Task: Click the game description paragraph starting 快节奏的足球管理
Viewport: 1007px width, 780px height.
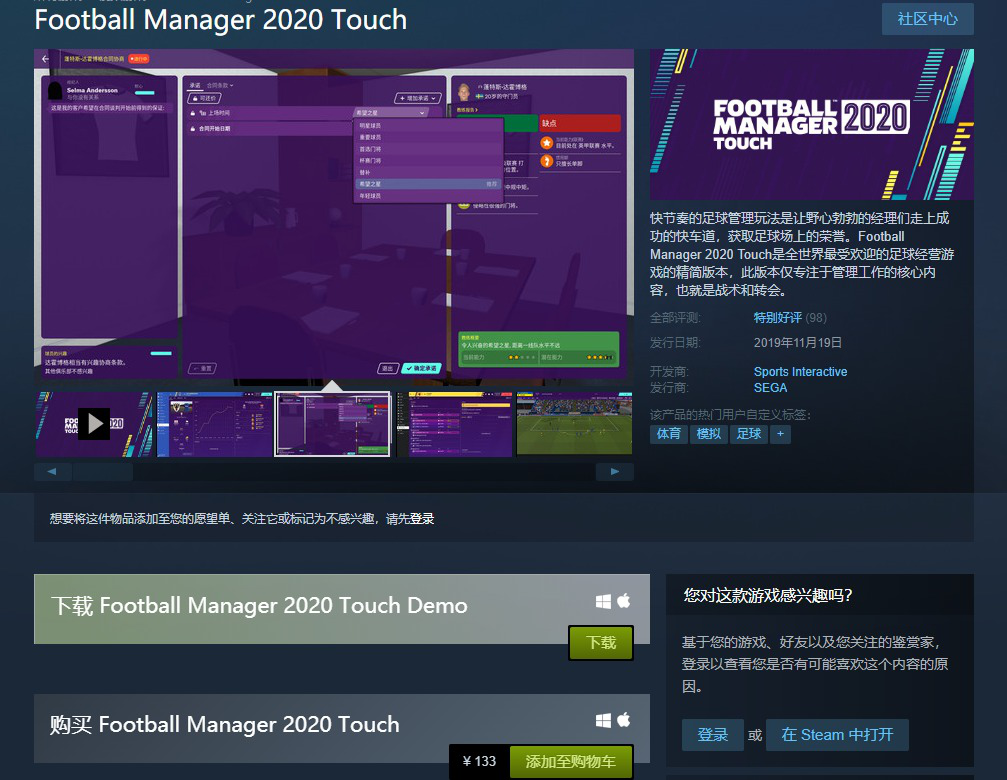Action: click(802, 254)
